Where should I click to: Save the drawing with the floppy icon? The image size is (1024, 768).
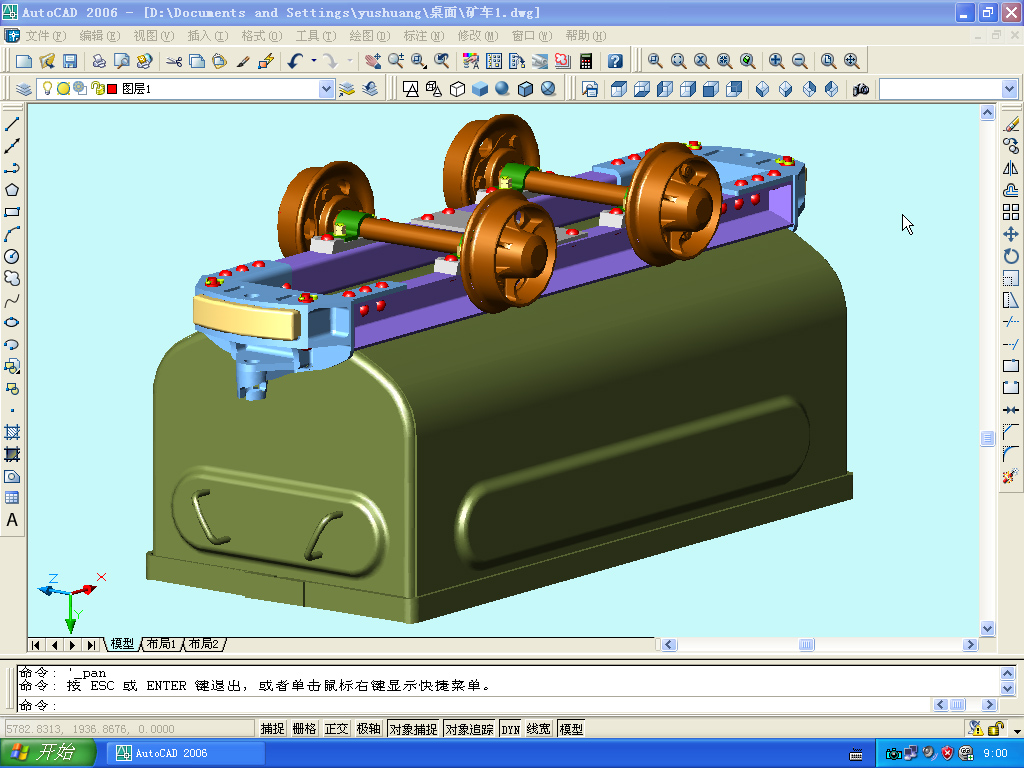70,61
